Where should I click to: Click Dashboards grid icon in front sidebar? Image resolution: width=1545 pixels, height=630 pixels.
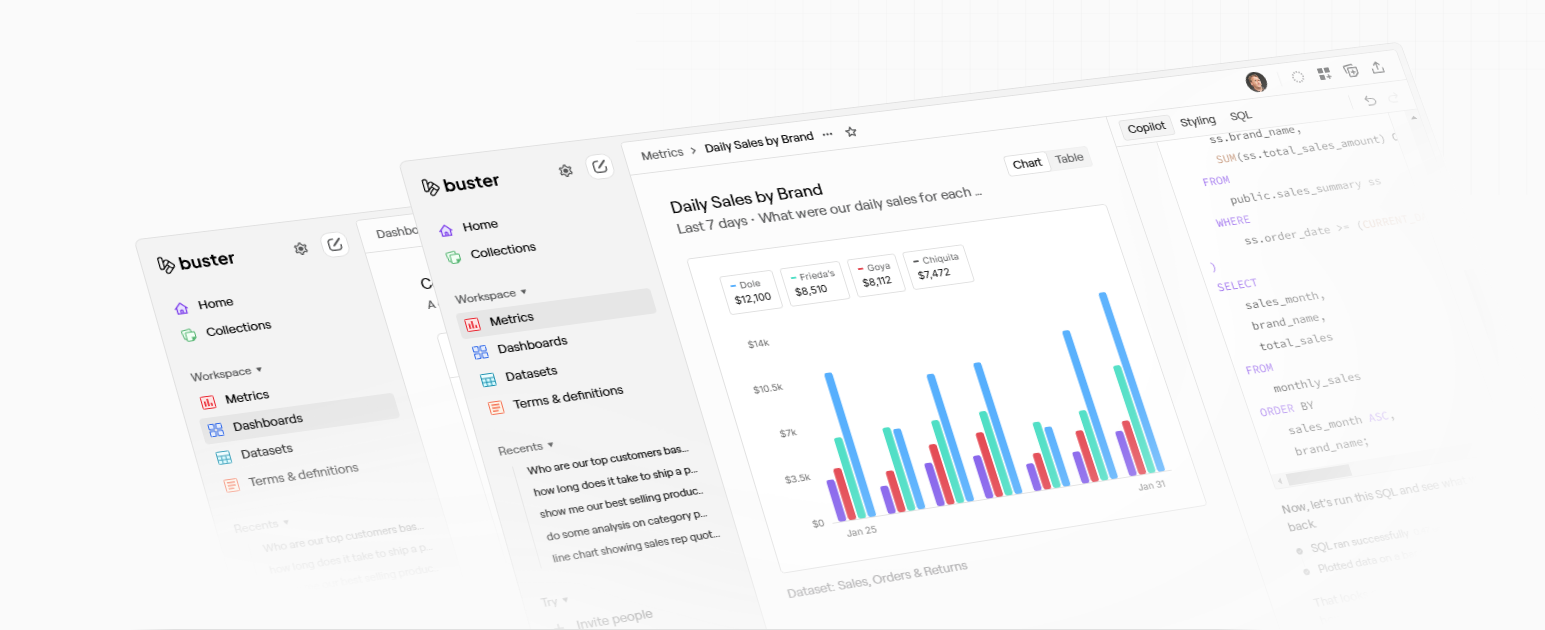pos(480,351)
